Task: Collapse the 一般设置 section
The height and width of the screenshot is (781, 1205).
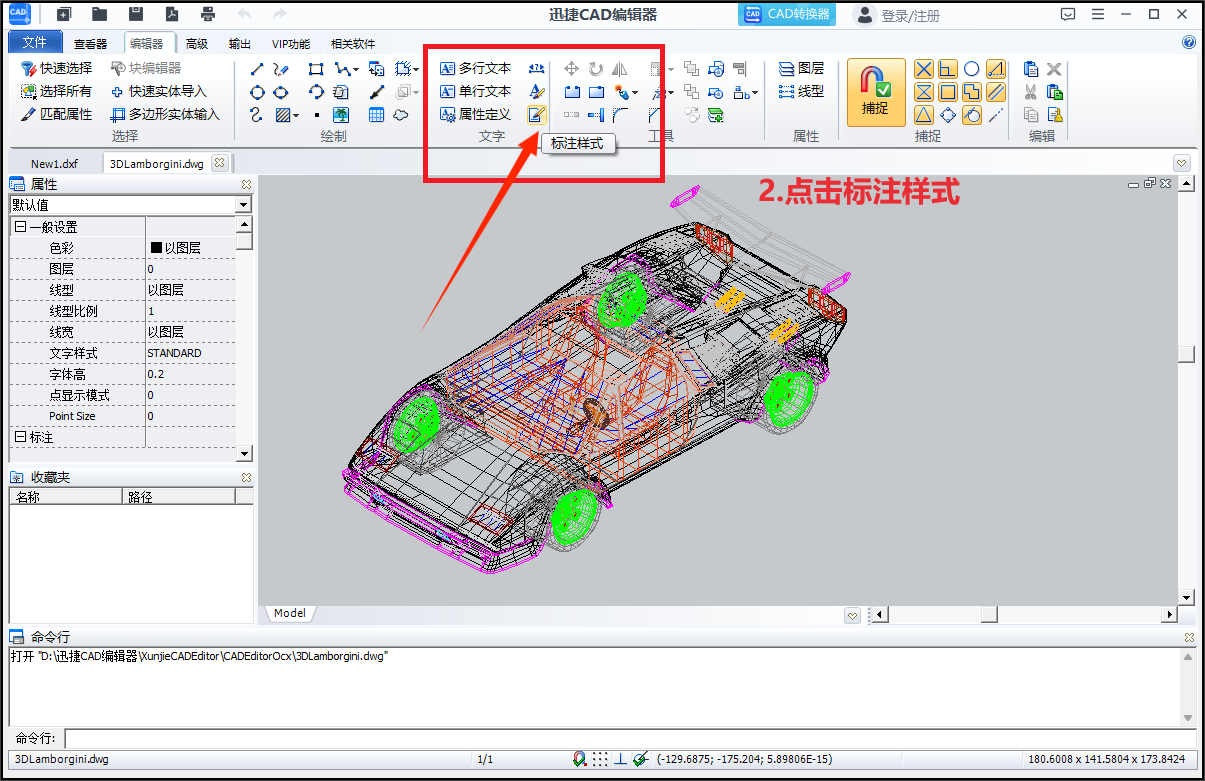Action: (x=20, y=227)
